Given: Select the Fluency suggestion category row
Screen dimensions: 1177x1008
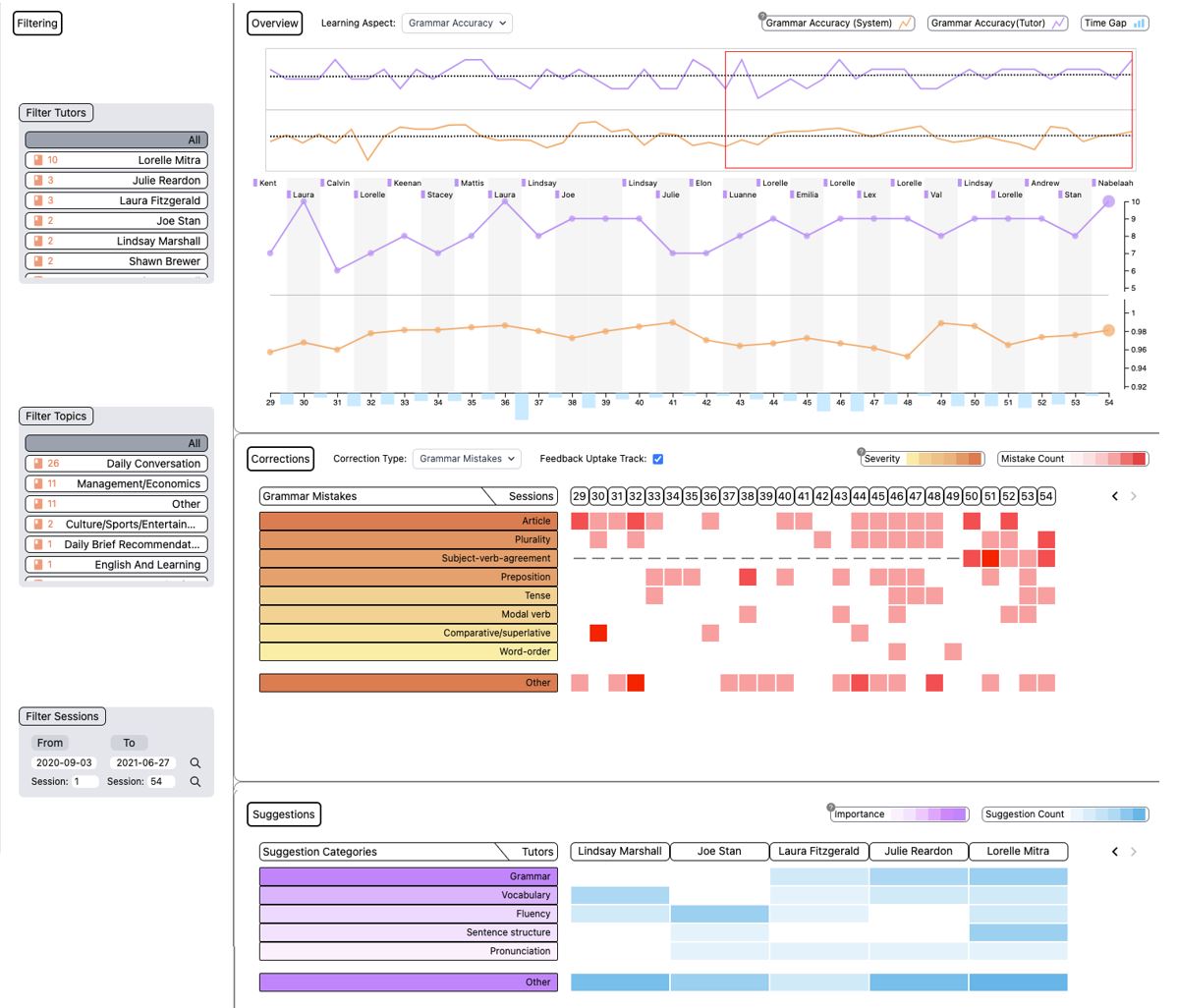Looking at the screenshot, I should (409, 915).
